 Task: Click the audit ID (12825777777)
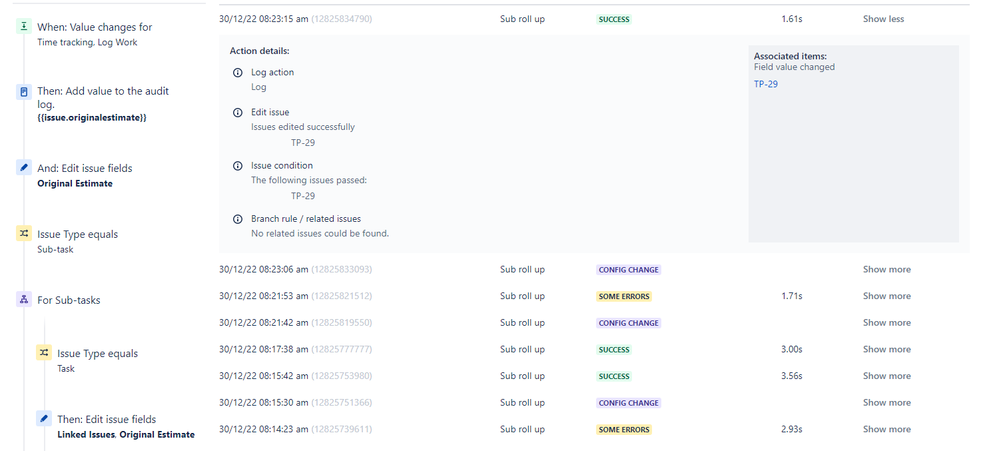tap(341, 350)
